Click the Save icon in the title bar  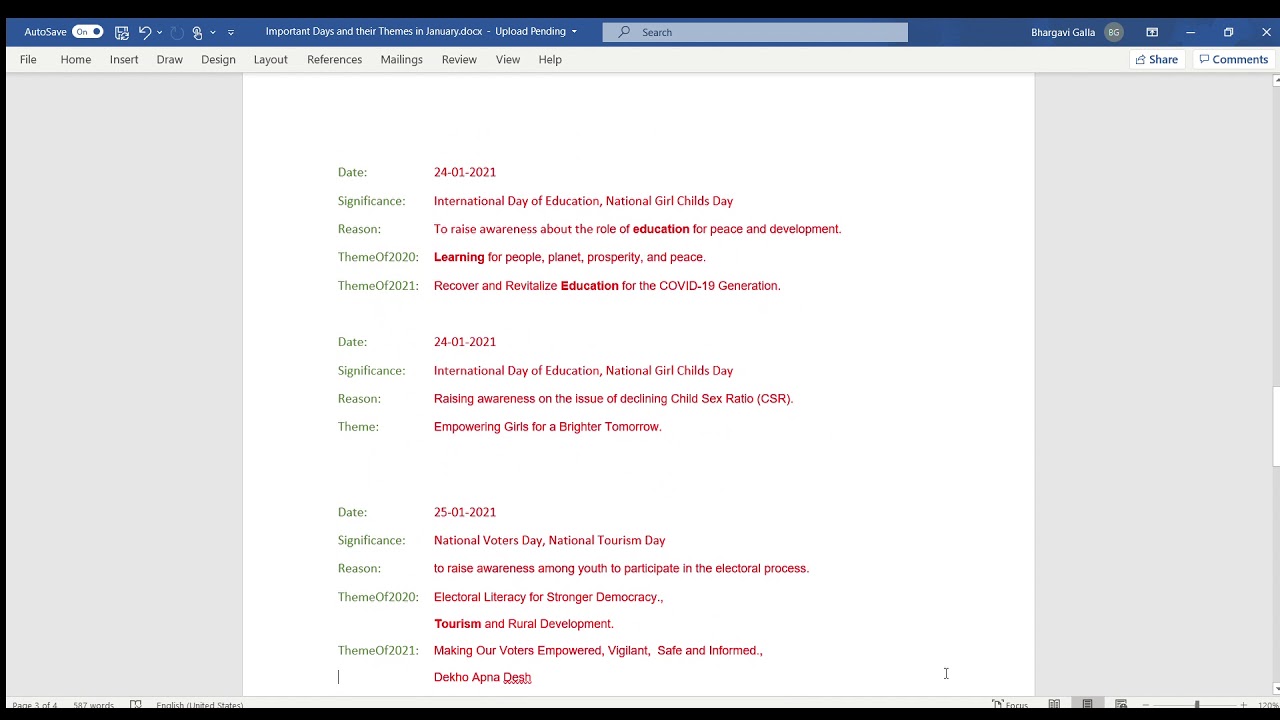121,32
